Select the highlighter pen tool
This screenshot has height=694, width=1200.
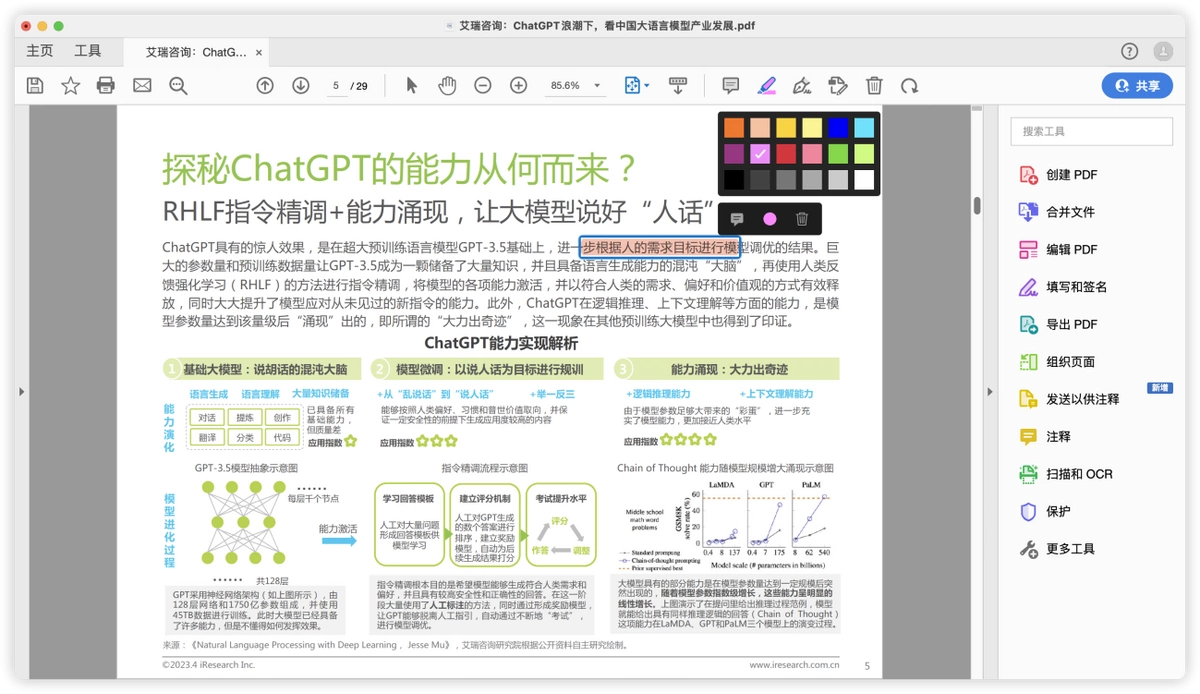(x=766, y=86)
